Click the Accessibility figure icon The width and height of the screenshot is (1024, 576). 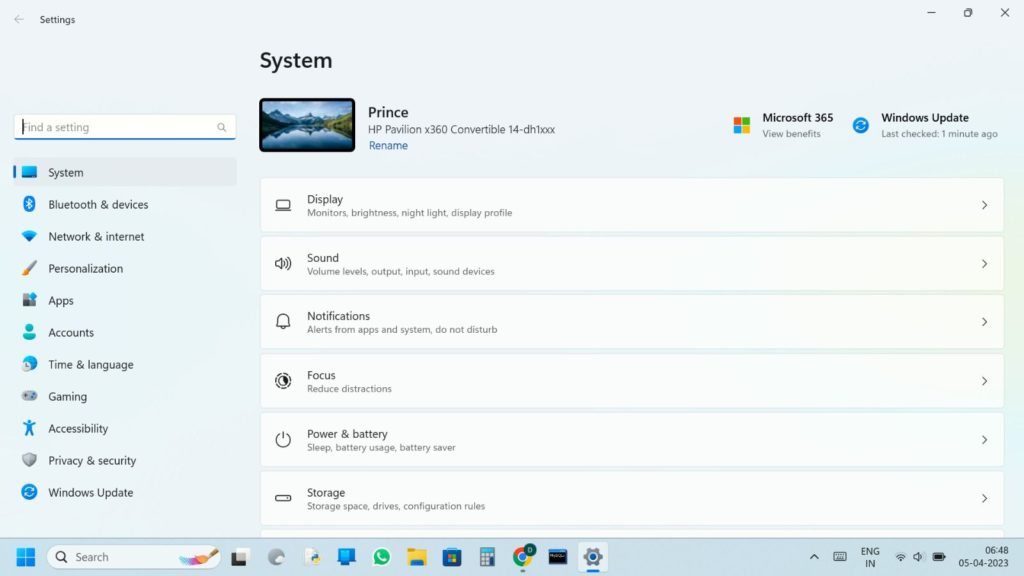(29, 428)
